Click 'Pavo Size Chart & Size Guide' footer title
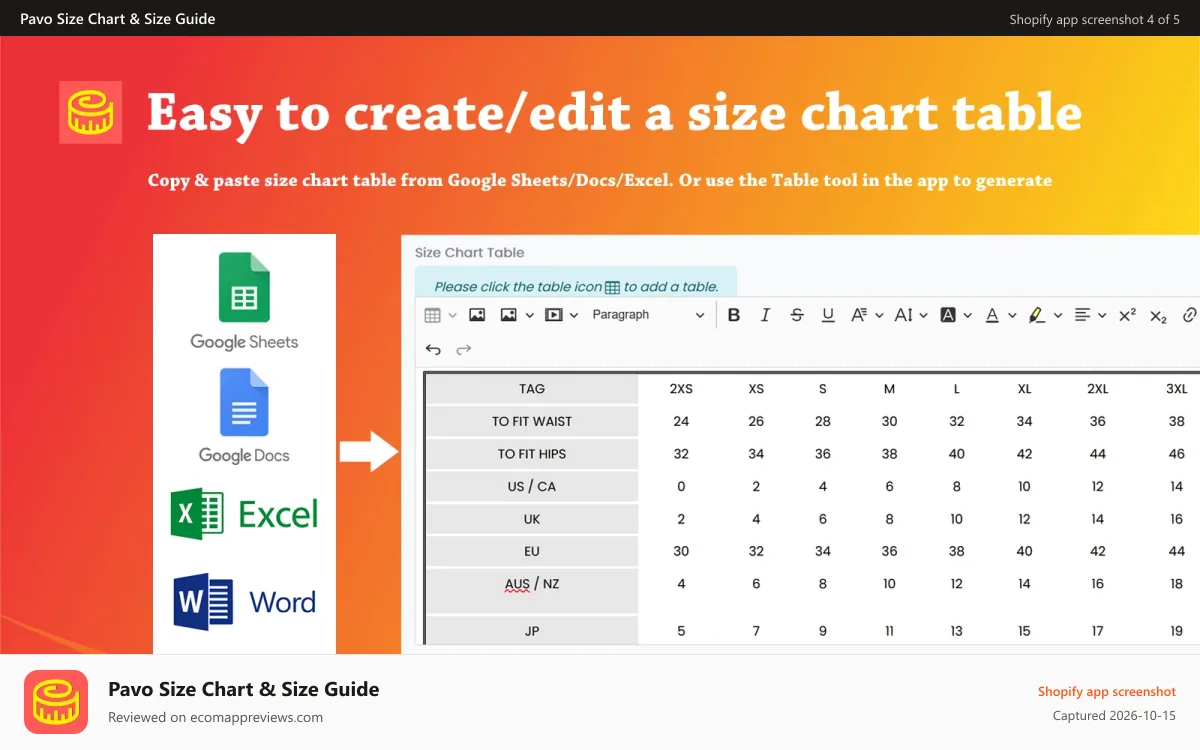1200x750 pixels. coord(244,689)
